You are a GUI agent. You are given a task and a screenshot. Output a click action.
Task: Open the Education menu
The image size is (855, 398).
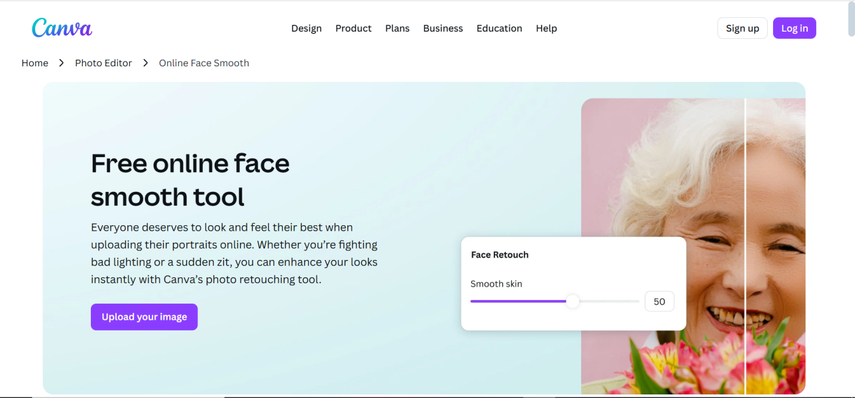499,28
